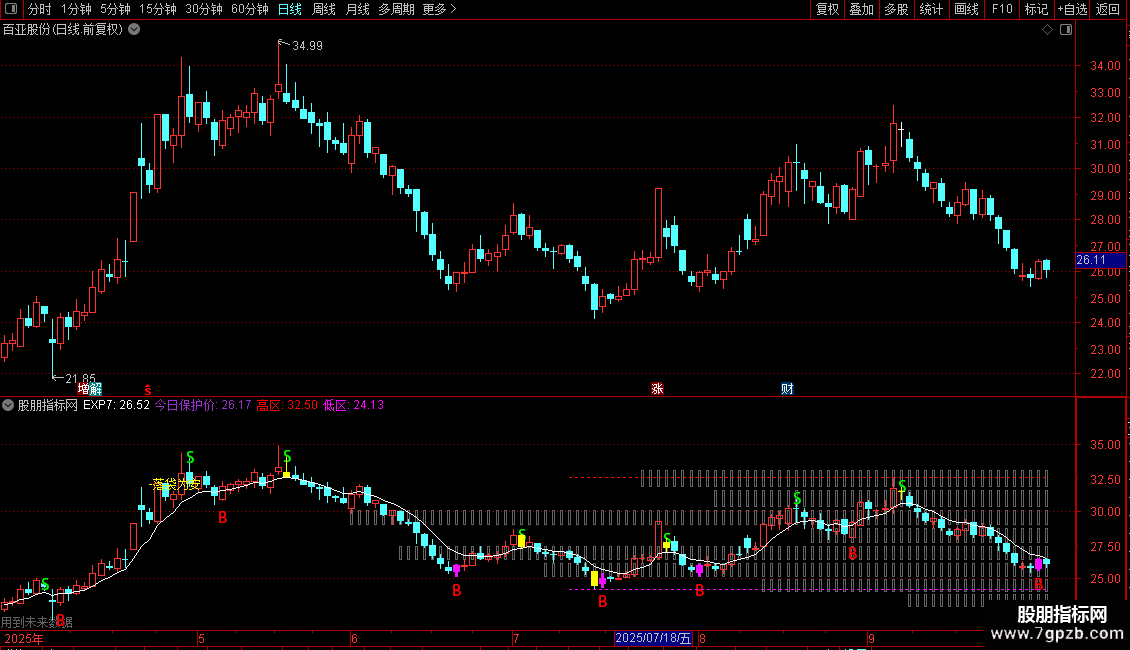The image size is (1130, 650).
Task: Click the 返回 back button
Action: 1108,9
